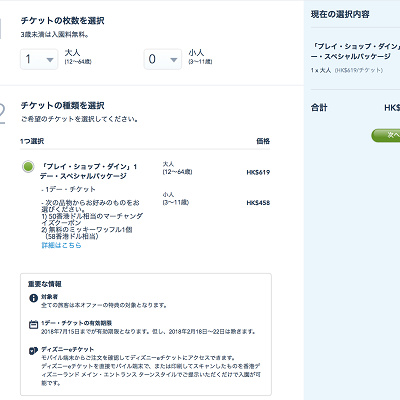Click the child price HK$458
Screen dimensions: 400x400
coord(258,203)
